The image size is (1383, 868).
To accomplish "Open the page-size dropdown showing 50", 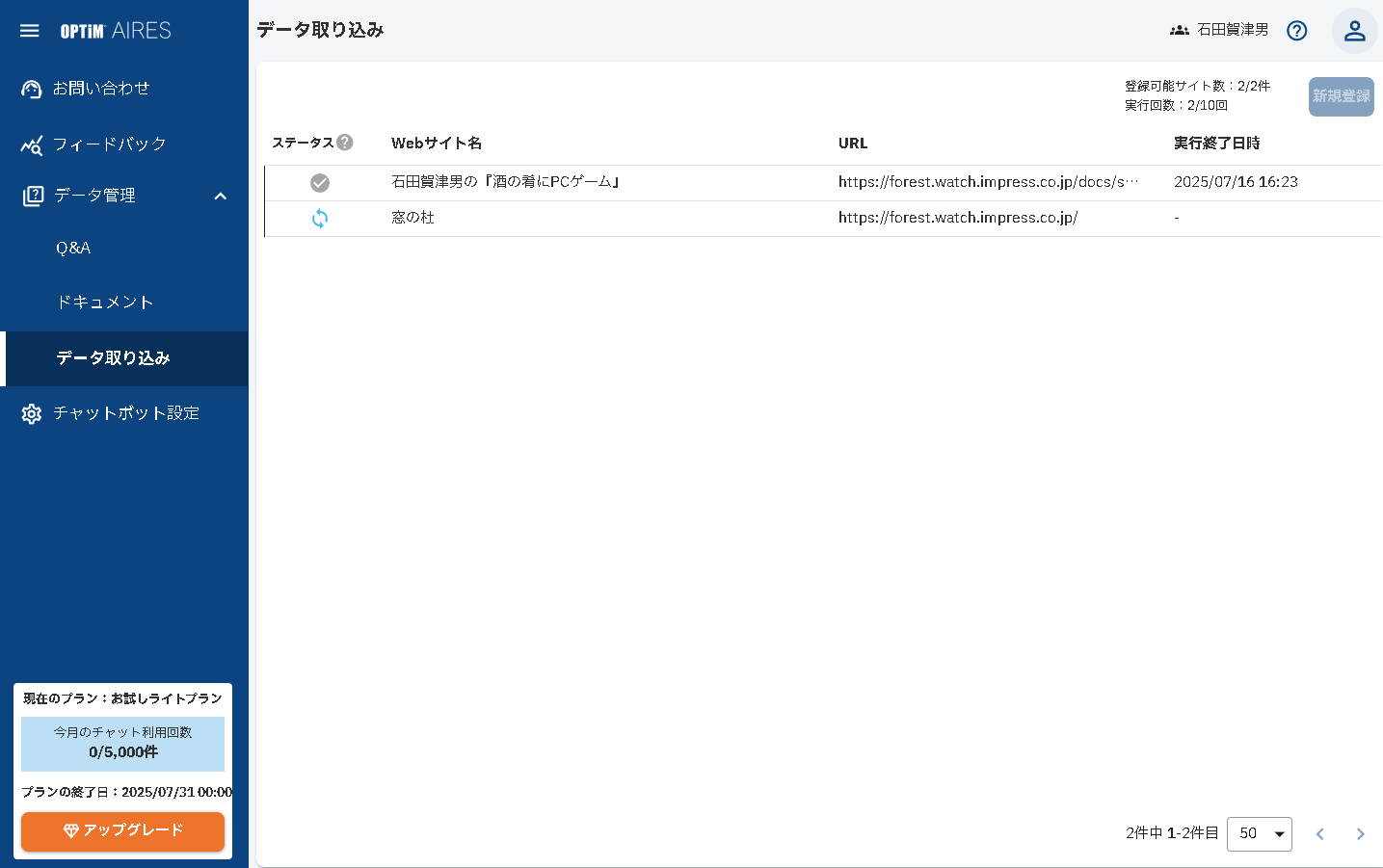I will [x=1259, y=833].
